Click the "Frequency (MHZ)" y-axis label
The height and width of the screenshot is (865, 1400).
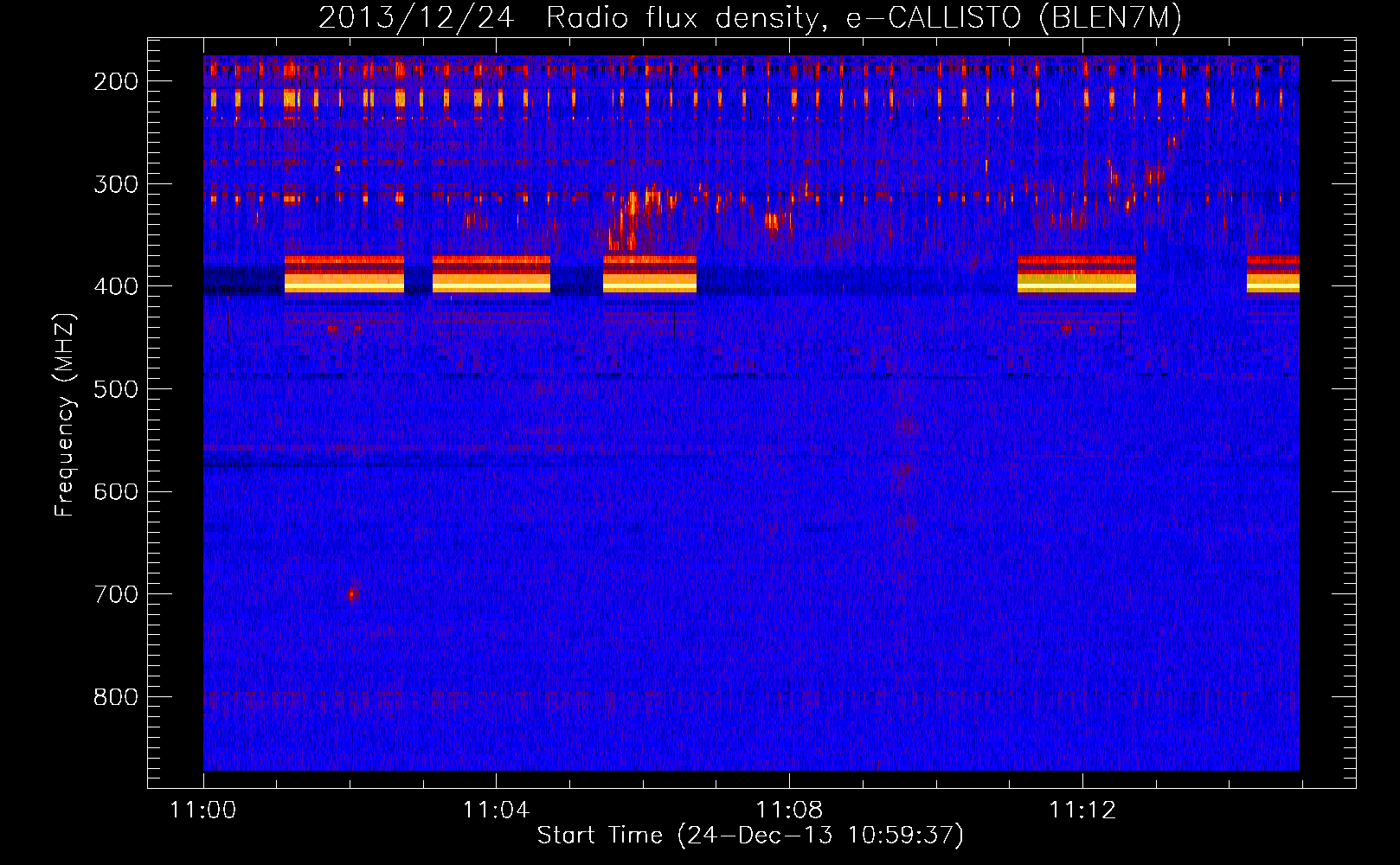tap(65, 415)
